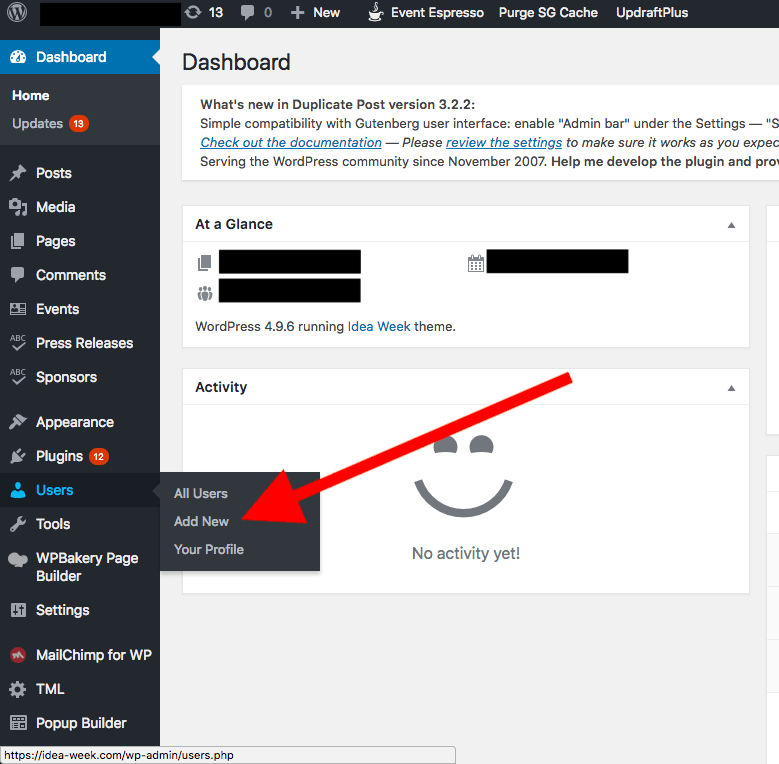Screen dimensions: 779x764
Task: Open the Home submenu item
Action: tap(31, 95)
